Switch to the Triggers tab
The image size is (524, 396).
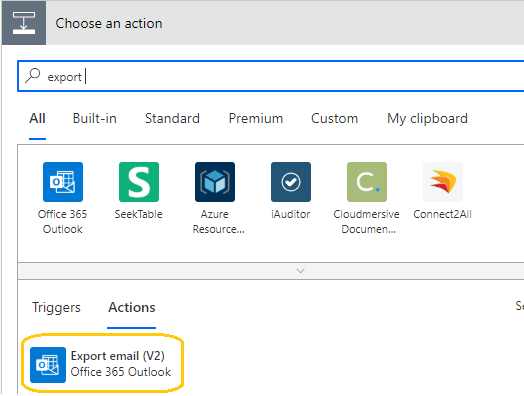56,307
